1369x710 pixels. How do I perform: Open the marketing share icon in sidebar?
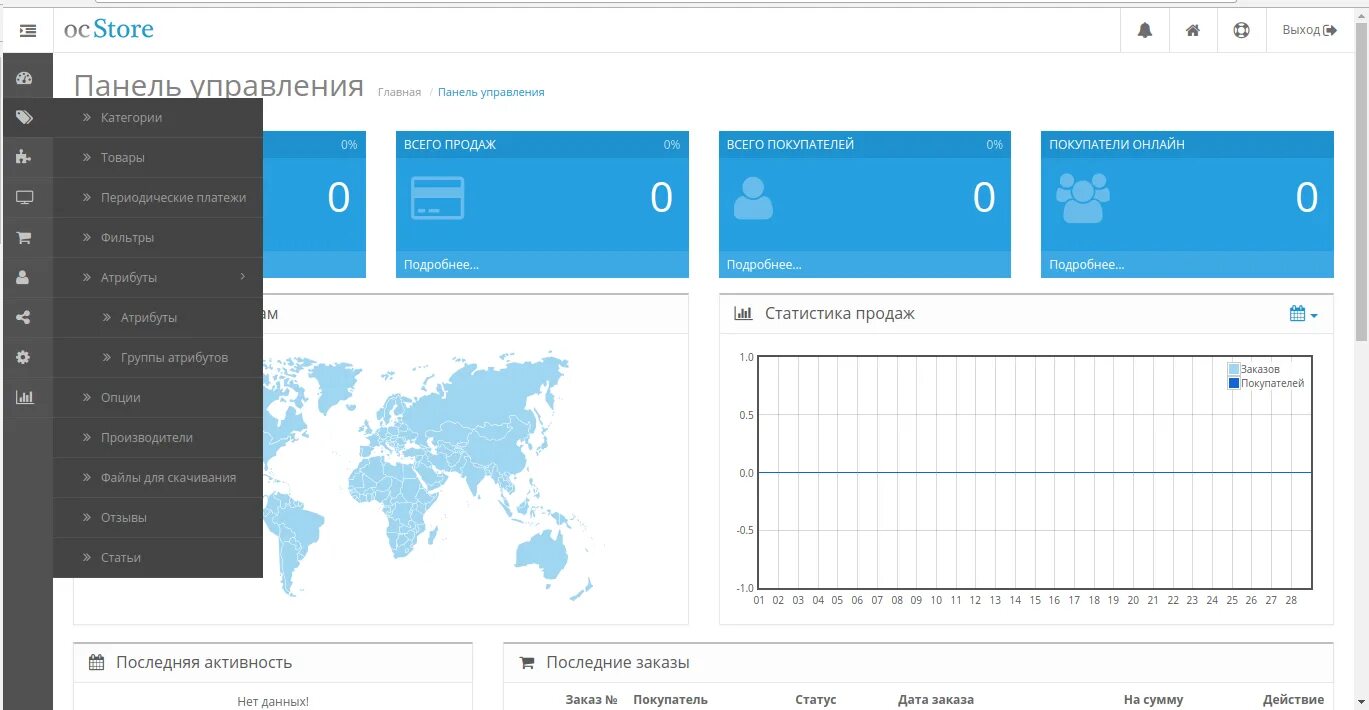(x=23, y=318)
